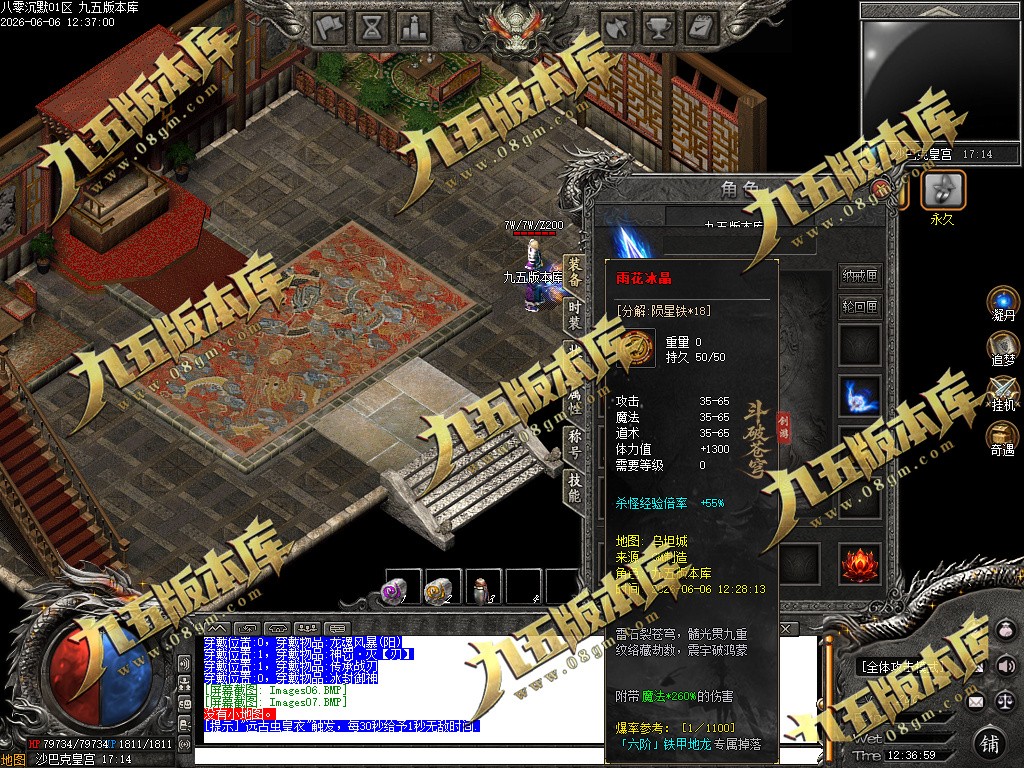Click empty equipment slot below 轮回匣
Screen dimensions: 1024x768
click(x=859, y=346)
